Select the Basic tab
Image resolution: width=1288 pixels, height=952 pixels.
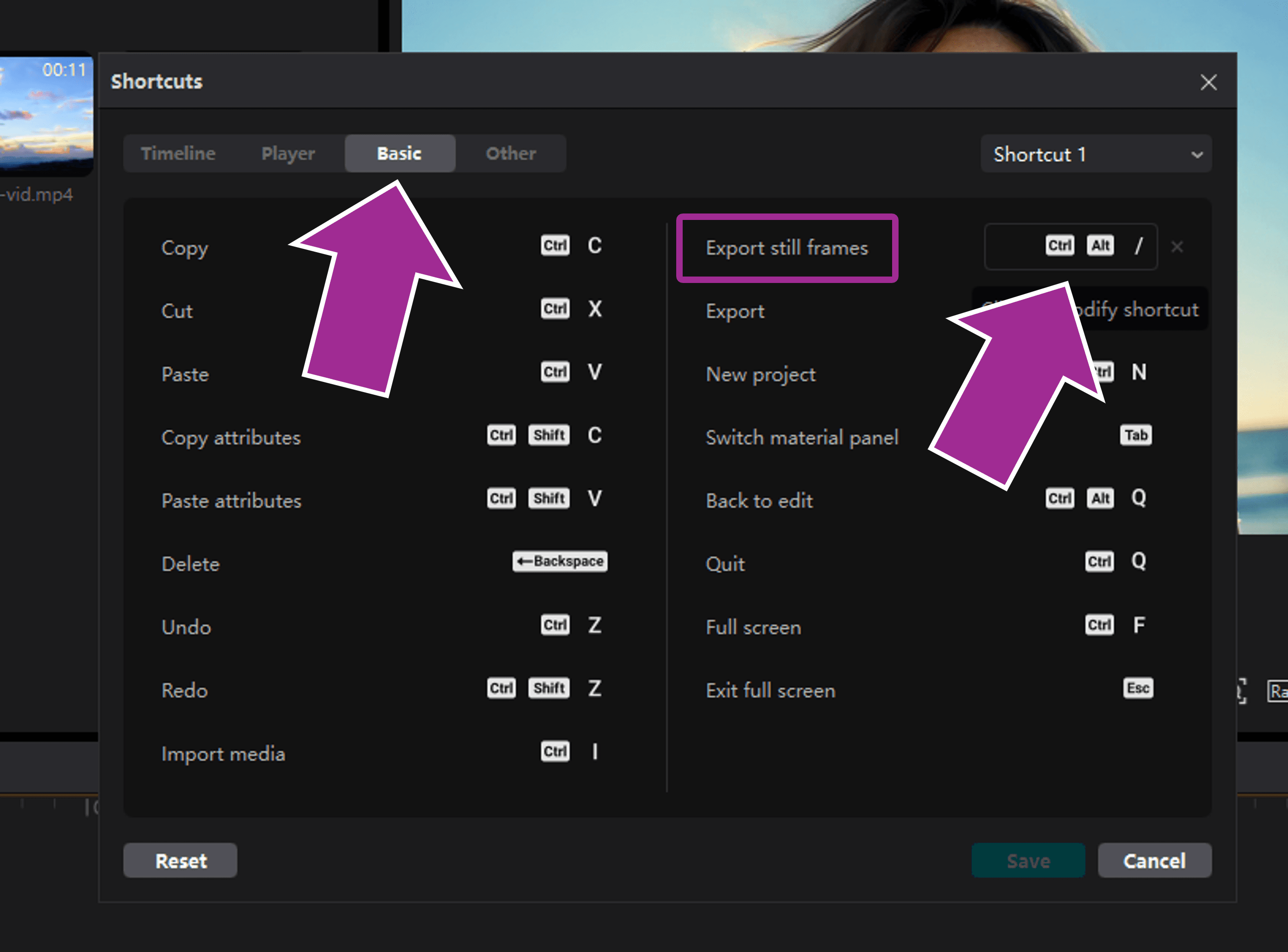[x=399, y=153]
